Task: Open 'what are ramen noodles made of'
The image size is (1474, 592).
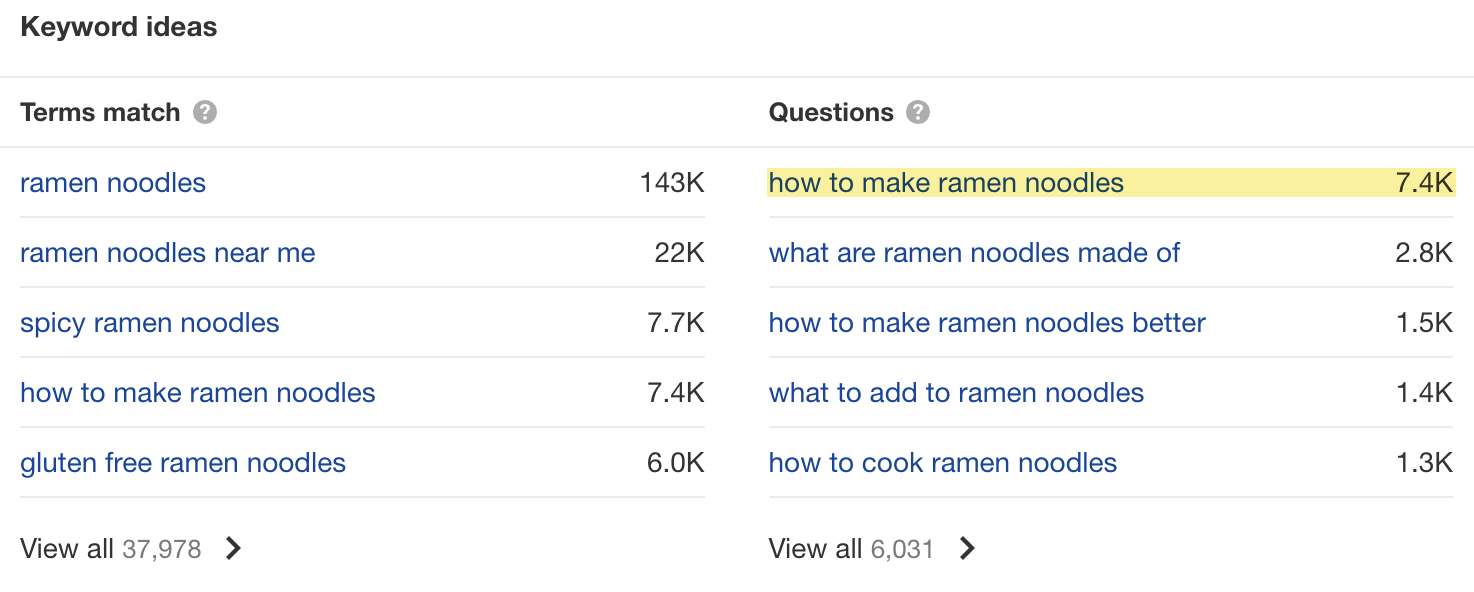Action: 974,253
